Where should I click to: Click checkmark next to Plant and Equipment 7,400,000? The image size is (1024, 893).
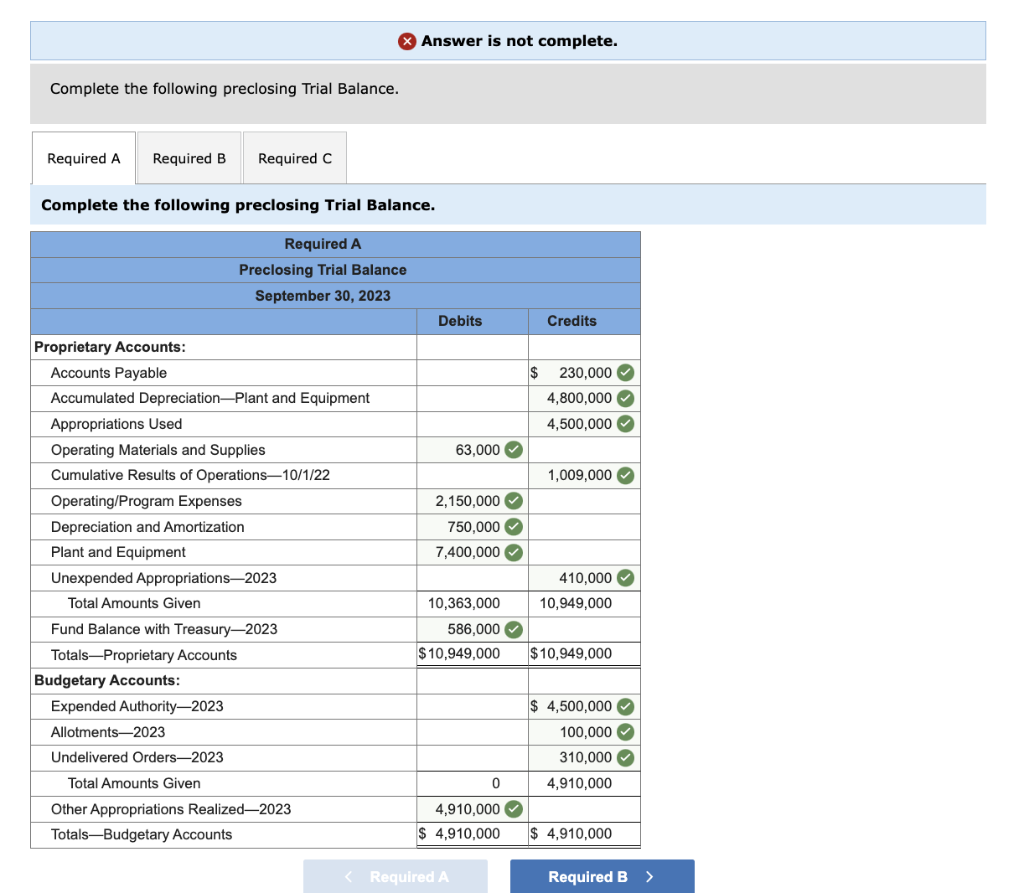tap(514, 552)
